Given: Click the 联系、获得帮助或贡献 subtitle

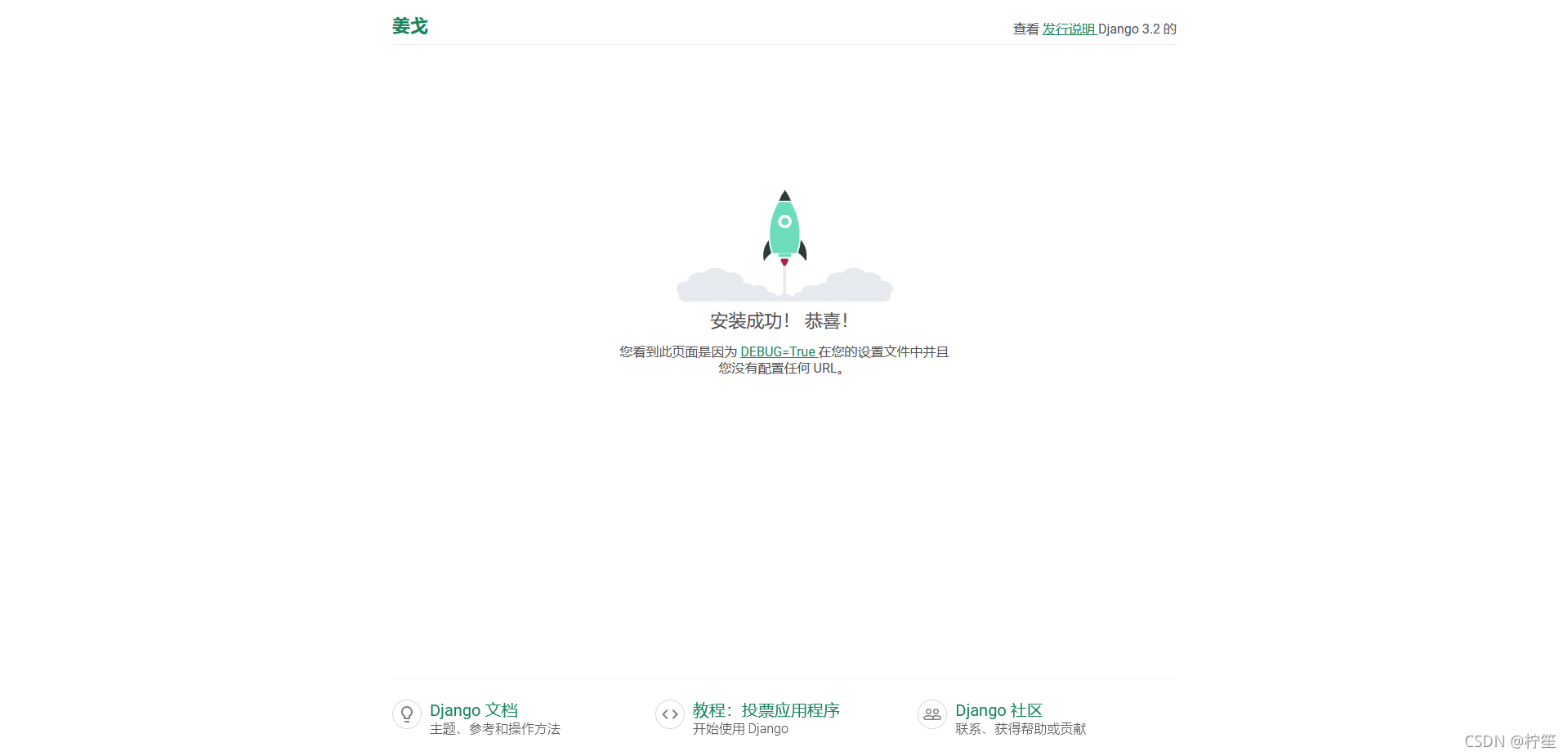Looking at the screenshot, I should (x=1021, y=729).
